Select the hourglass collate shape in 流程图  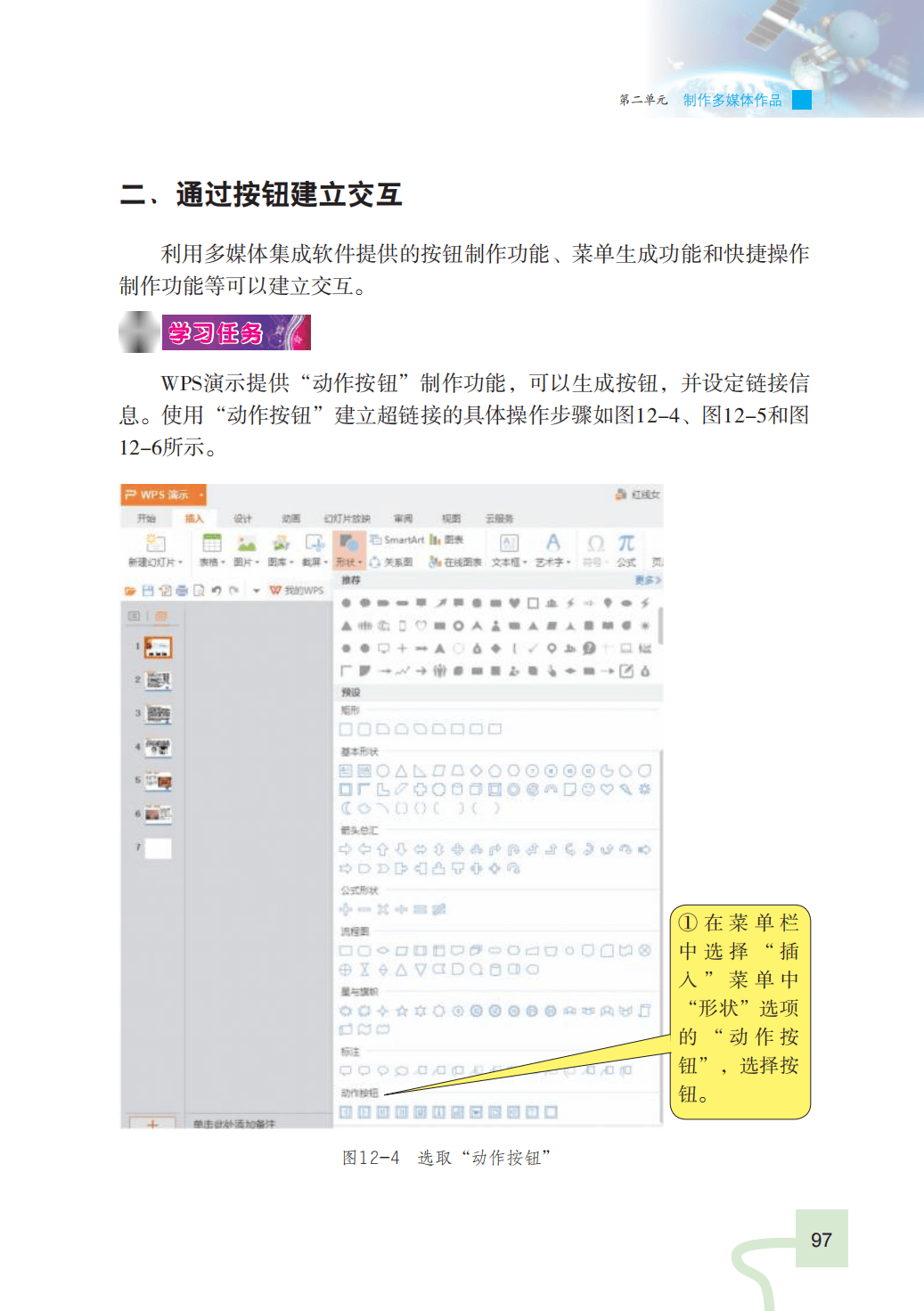364,970
